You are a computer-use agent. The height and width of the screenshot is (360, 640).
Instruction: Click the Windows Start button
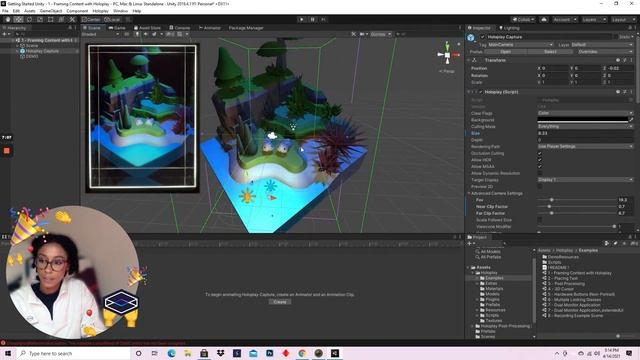(8, 353)
